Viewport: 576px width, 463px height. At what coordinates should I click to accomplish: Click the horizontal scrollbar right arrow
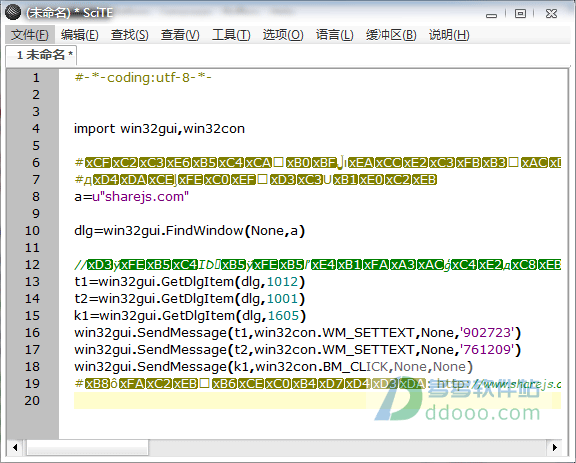point(555,448)
